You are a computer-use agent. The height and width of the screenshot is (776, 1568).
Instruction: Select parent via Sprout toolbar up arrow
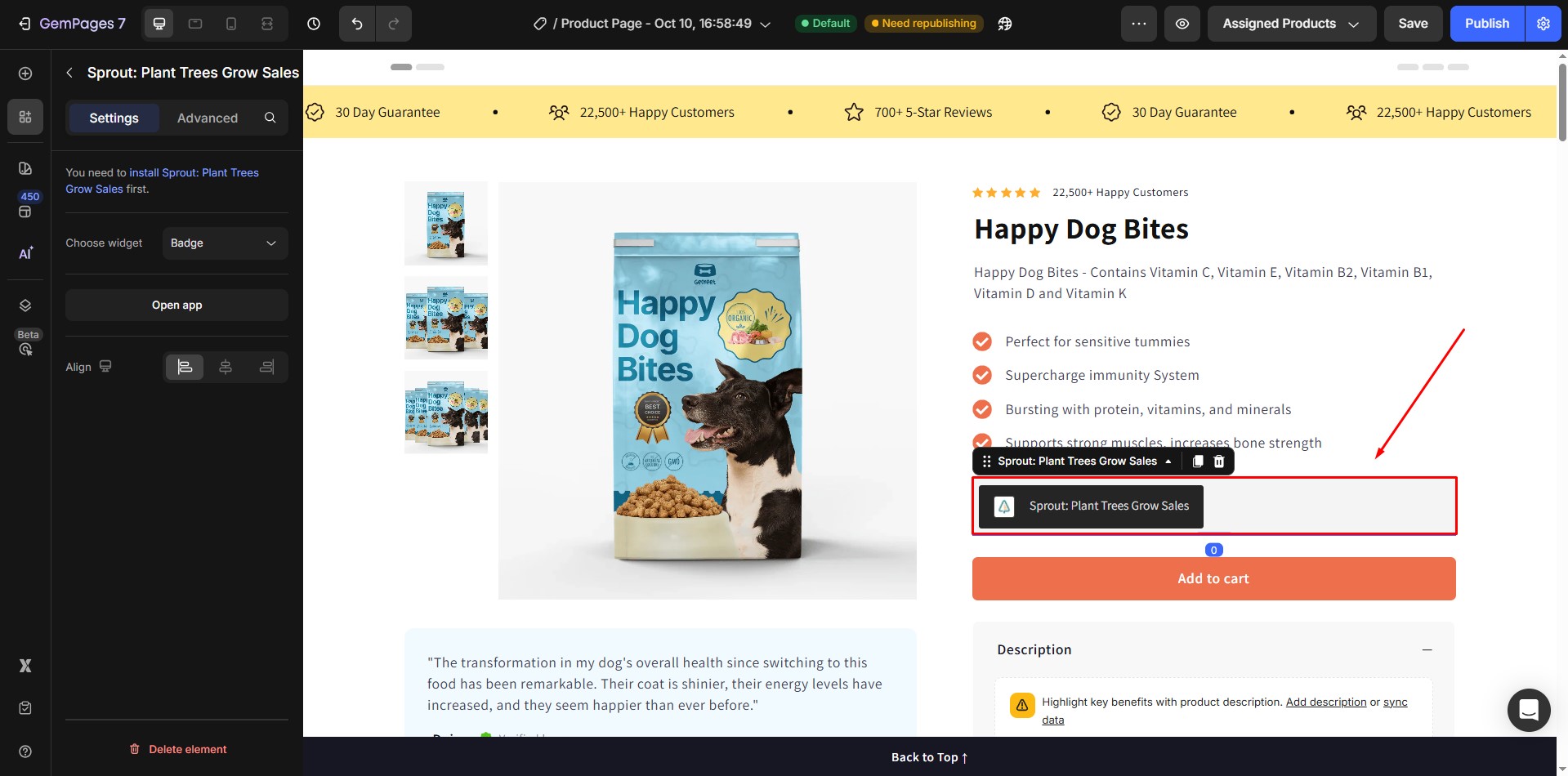pyautogui.click(x=1168, y=462)
